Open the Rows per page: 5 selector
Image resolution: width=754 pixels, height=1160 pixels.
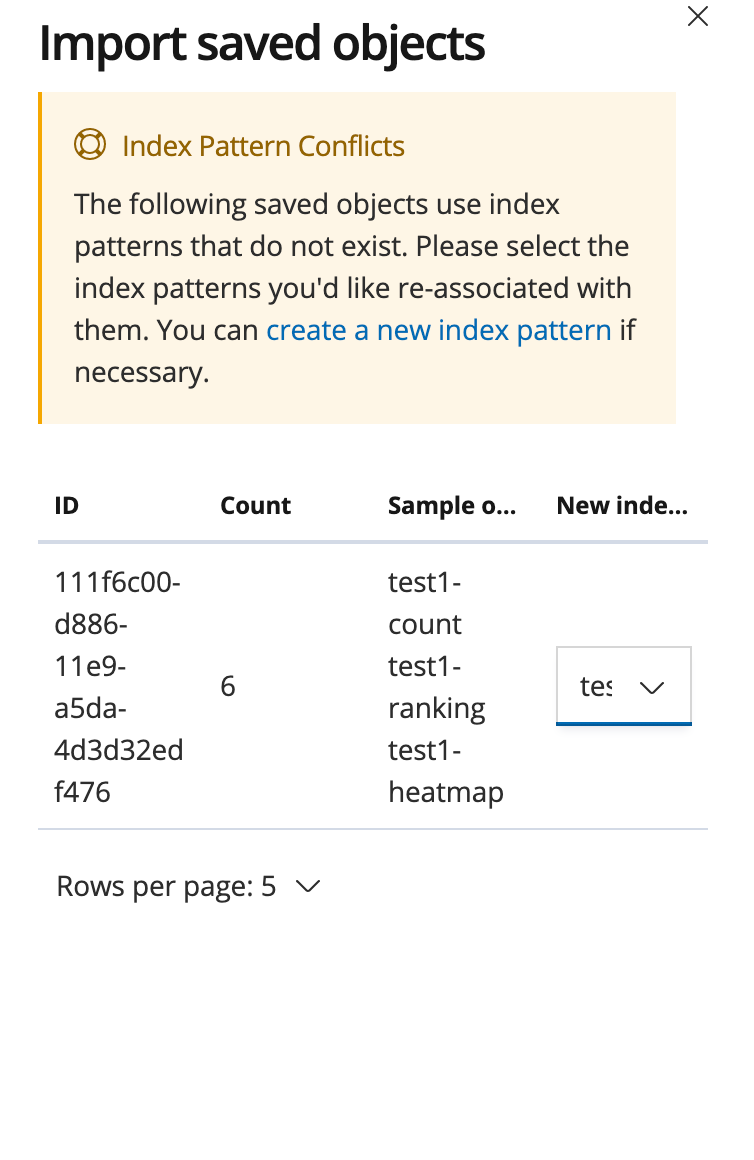coord(189,886)
